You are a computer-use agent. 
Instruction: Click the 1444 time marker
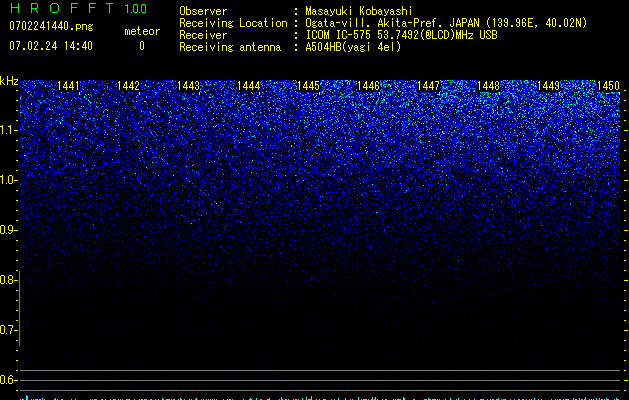(249, 86)
